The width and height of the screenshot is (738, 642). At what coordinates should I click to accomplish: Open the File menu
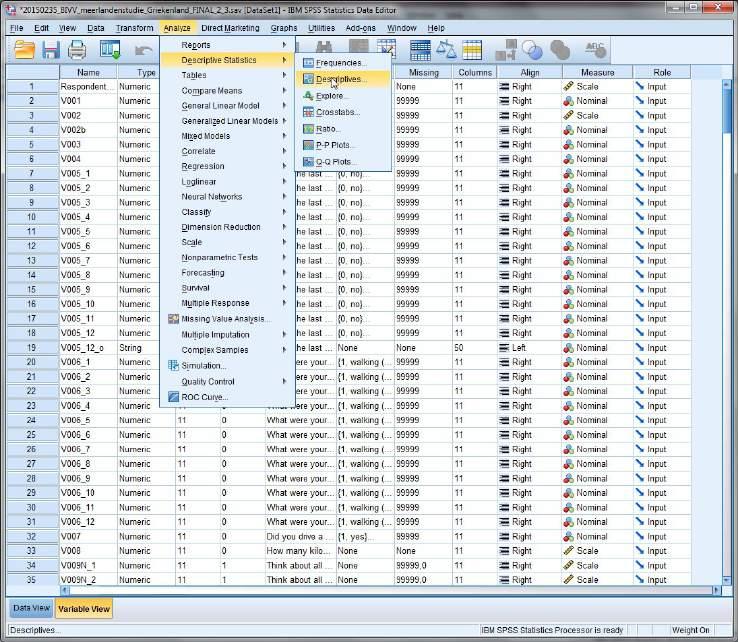pyautogui.click(x=16, y=28)
